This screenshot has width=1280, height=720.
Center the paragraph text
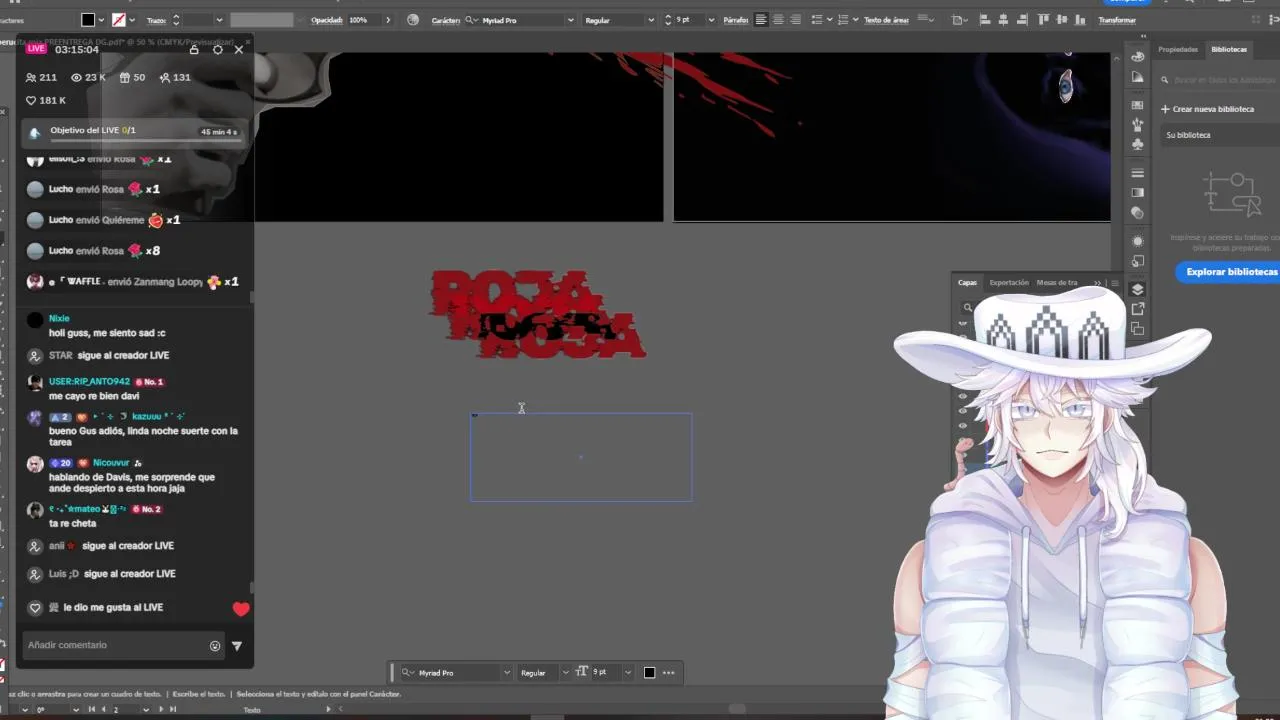[x=778, y=20]
